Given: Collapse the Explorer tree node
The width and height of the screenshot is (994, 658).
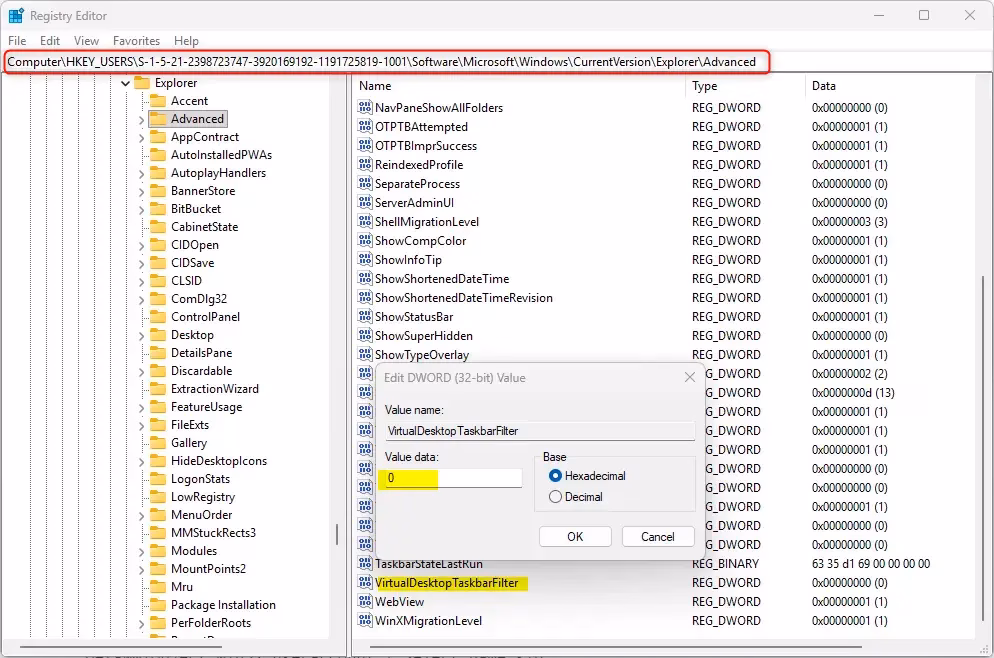Looking at the screenshot, I should (x=125, y=82).
